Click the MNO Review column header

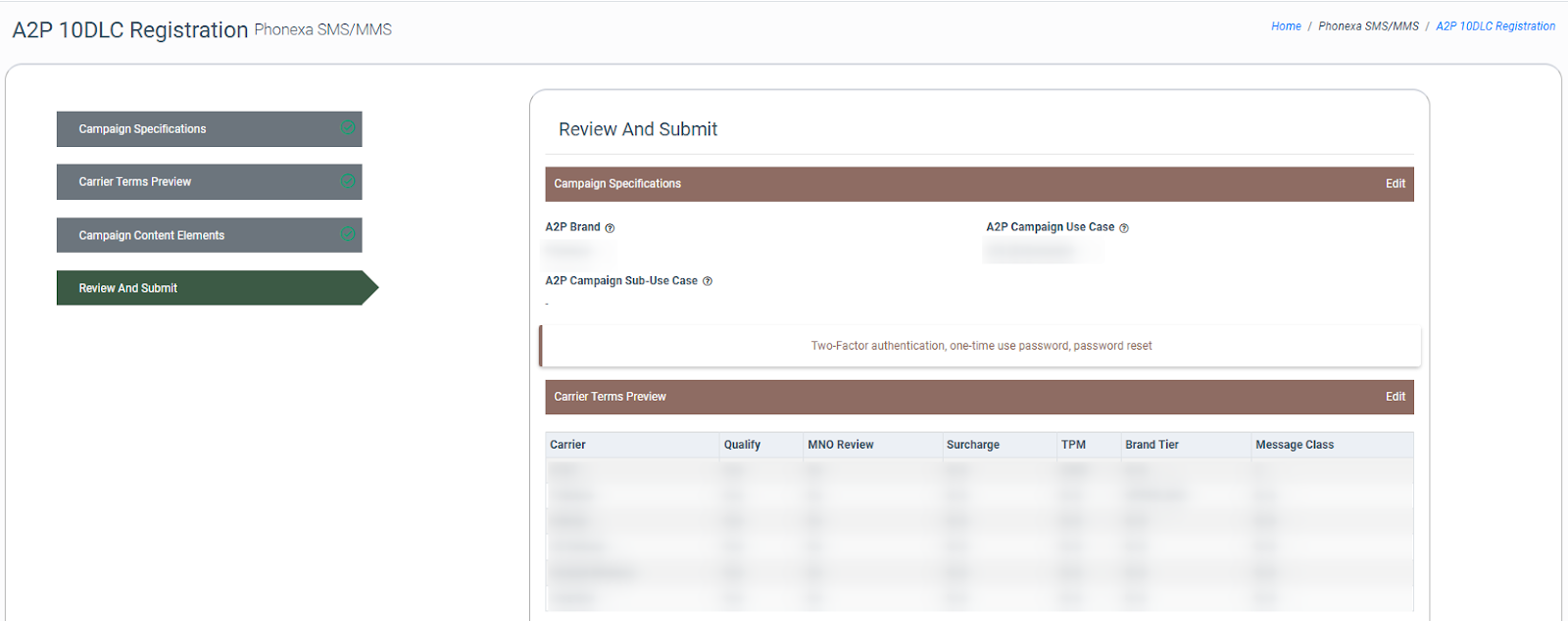pyautogui.click(x=840, y=445)
